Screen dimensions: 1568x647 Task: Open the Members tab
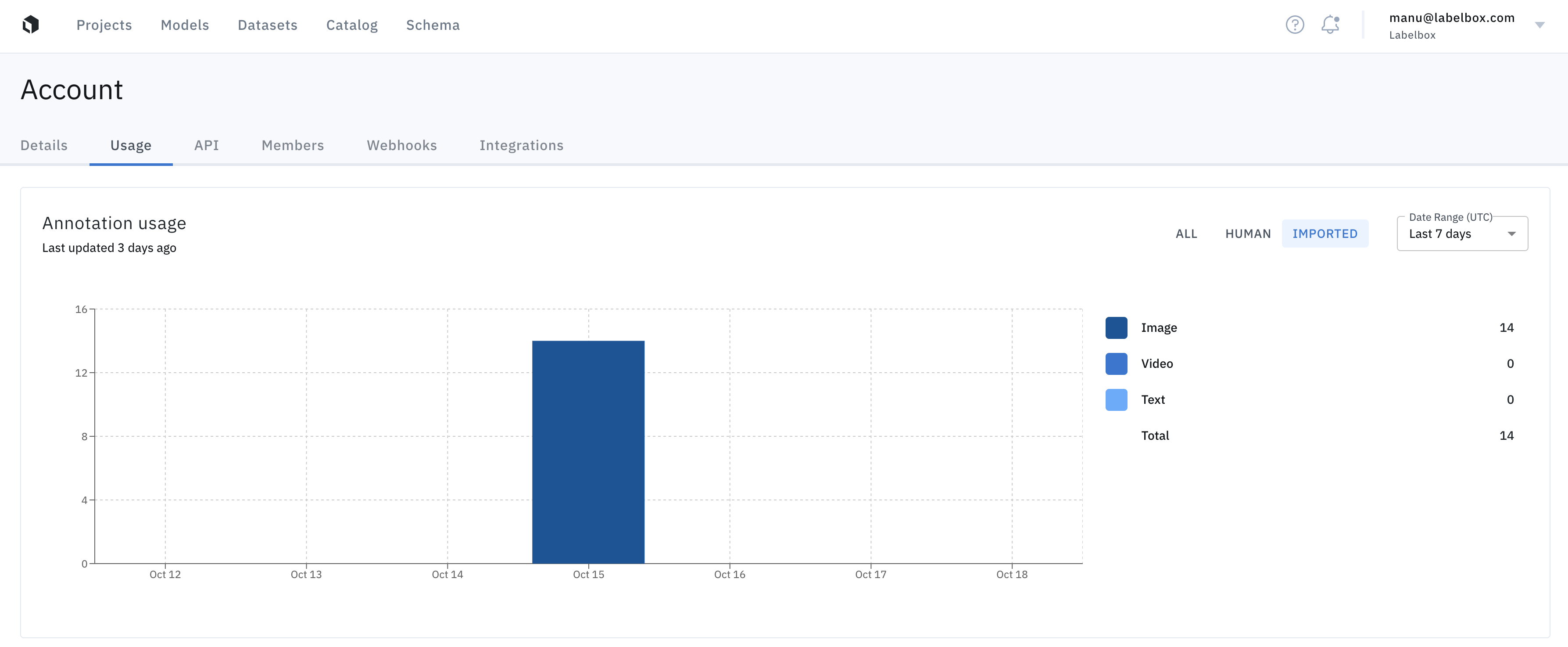pyautogui.click(x=292, y=146)
